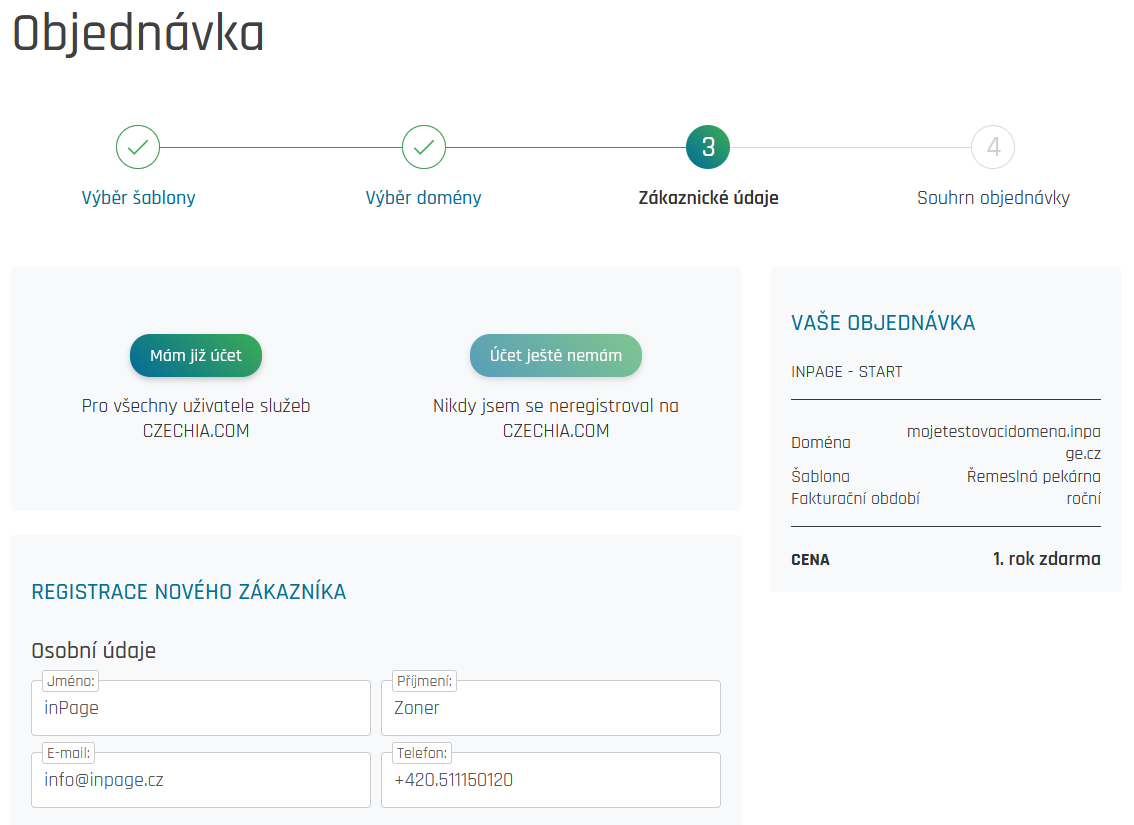This screenshot has width=1134, height=825.
Task: Click the checkmark icon for Výběr šablony step
Action: click(138, 147)
